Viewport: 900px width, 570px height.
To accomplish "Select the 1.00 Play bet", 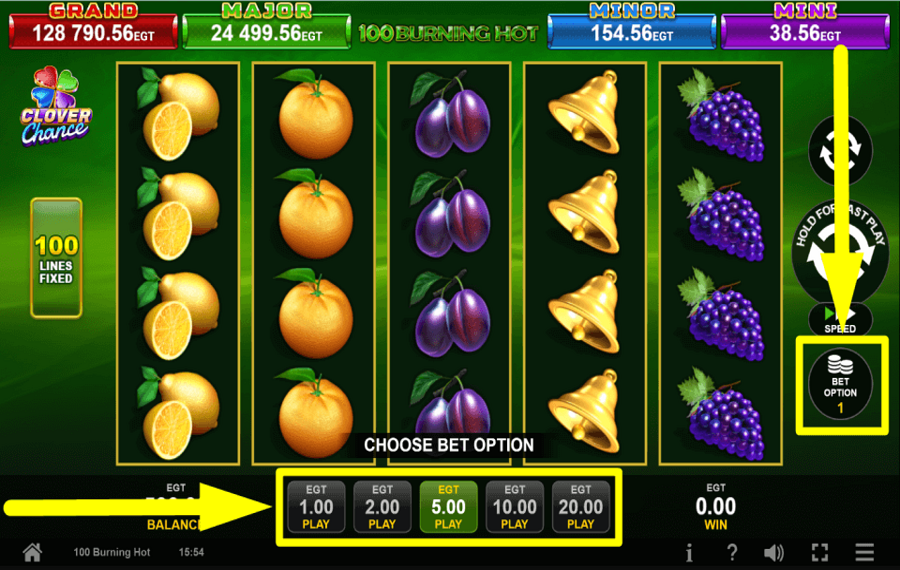I will coord(316,507).
